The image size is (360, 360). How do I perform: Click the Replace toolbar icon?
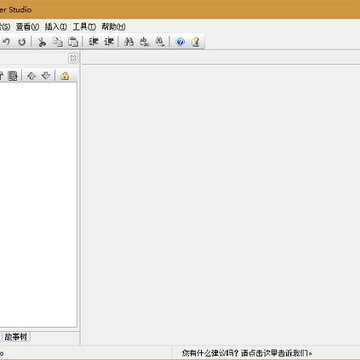tap(160, 42)
